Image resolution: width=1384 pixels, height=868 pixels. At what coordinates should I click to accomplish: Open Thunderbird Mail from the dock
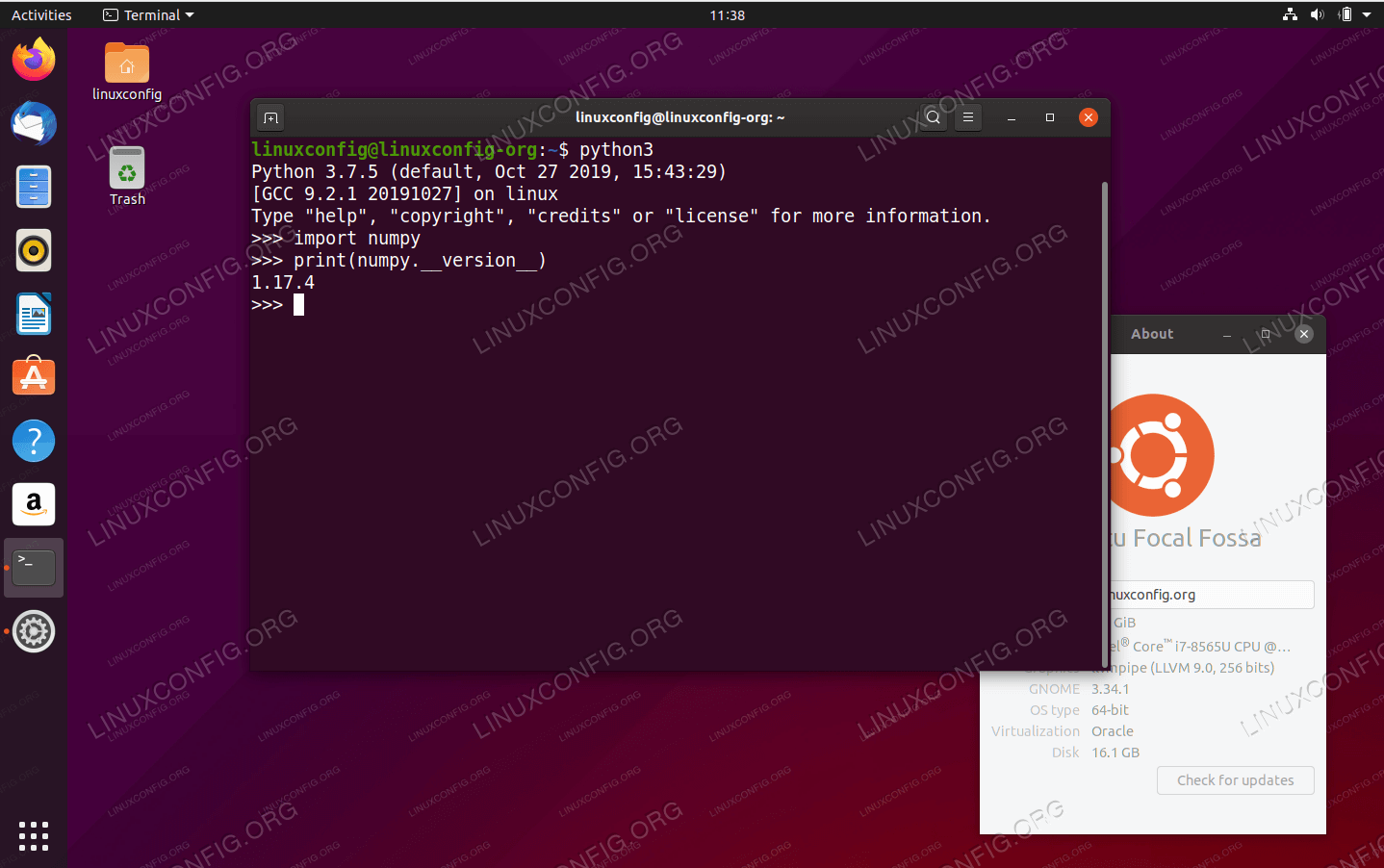34,124
